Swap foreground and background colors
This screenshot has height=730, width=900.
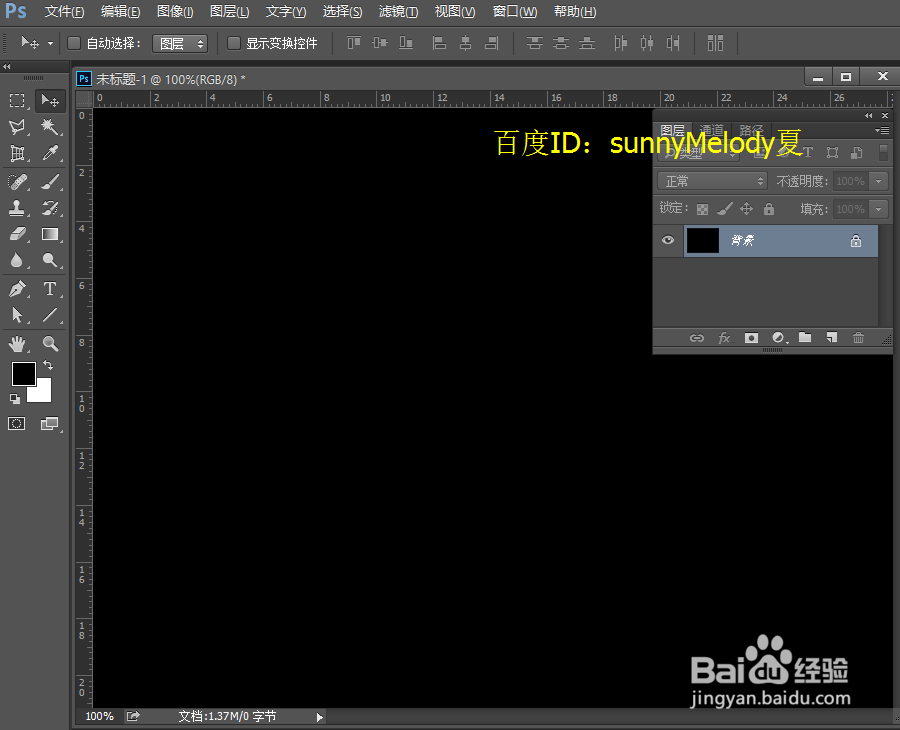(48, 364)
